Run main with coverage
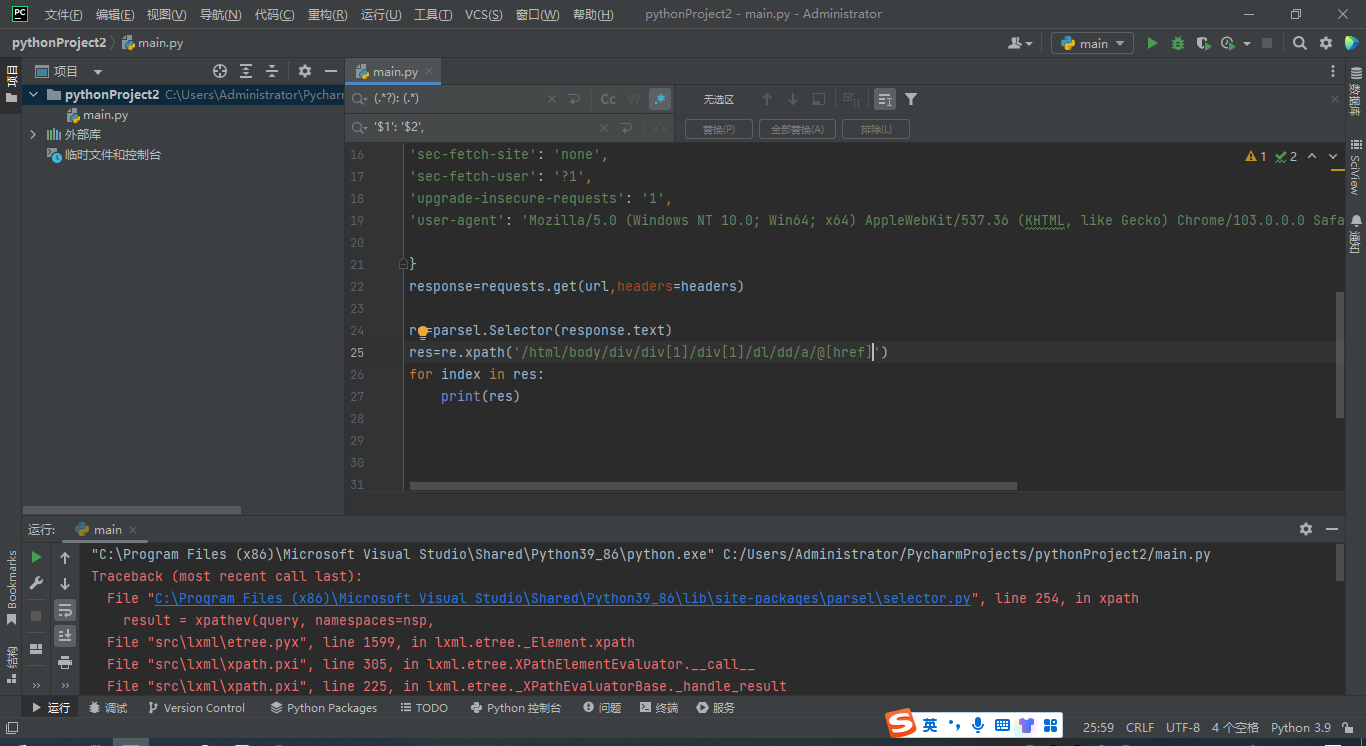Viewport: 1366px width, 746px height. (1203, 43)
